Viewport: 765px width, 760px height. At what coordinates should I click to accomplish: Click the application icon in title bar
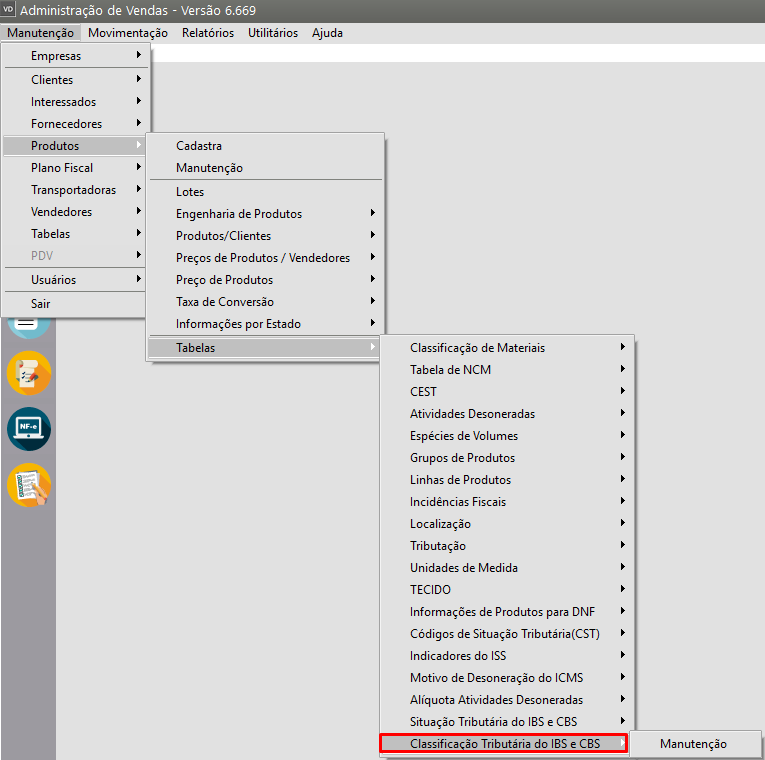[9, 10]
